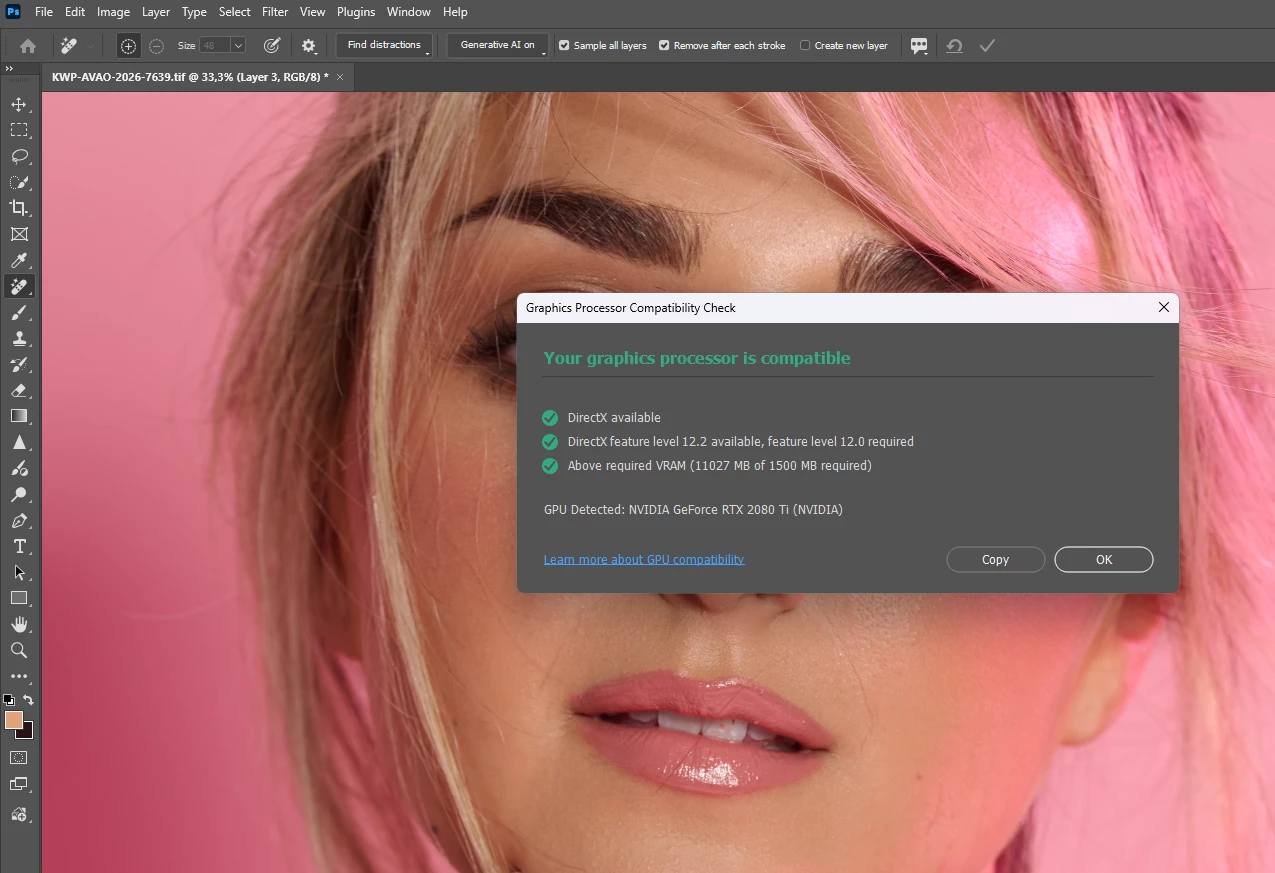Click the peach foreground color swatch
The width and height of the screenshot is (1275, 873).
click(12, 718)
